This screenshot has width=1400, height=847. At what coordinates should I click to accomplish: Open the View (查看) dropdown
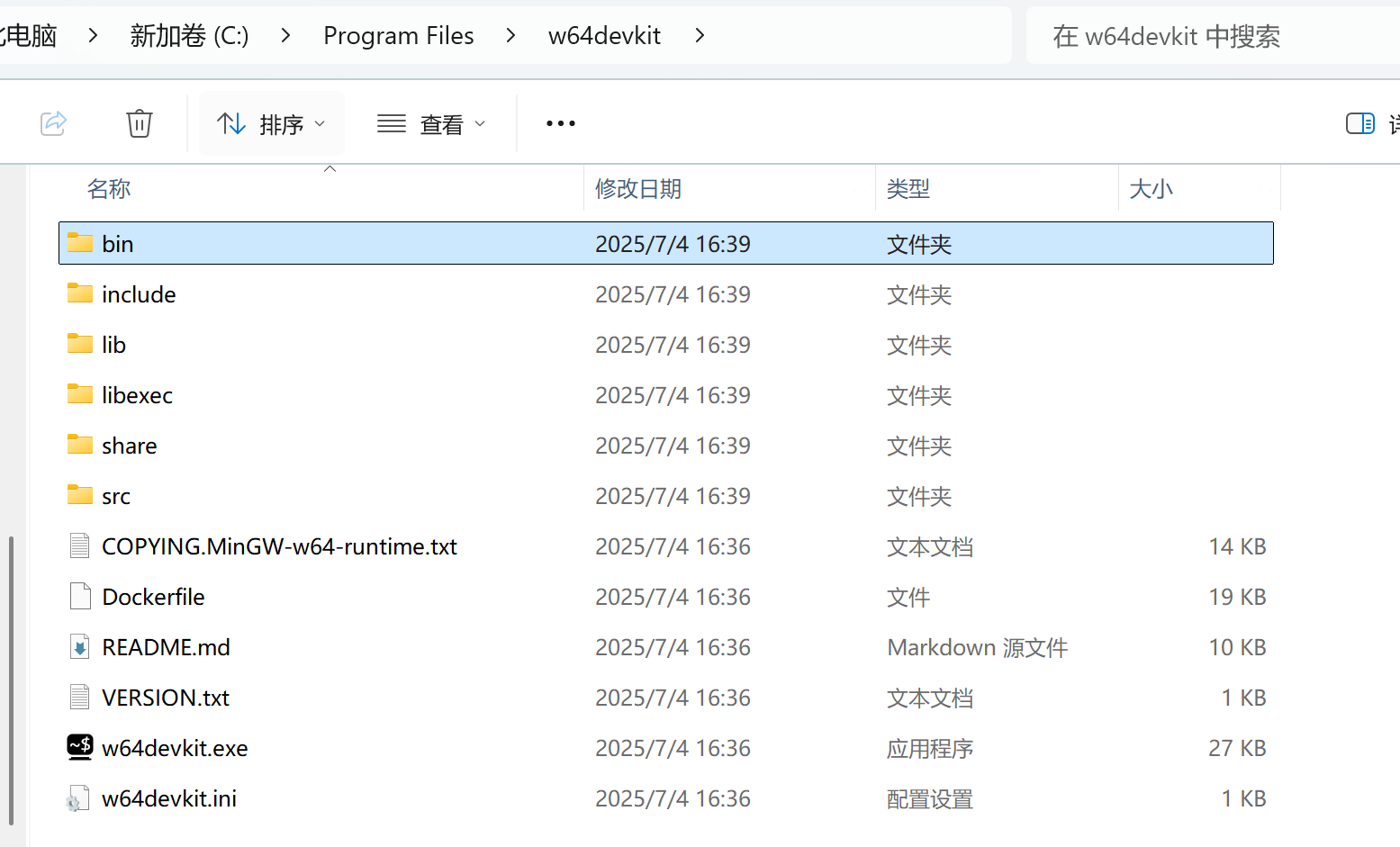pyautogui.click(x=431, y=124)
